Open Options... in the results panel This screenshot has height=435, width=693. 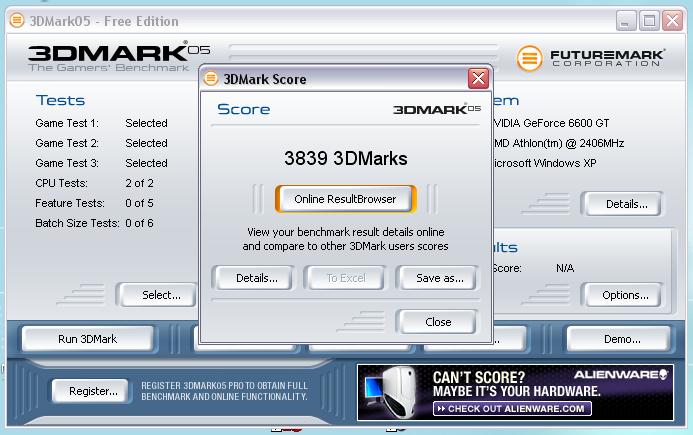click(x=623, y=295)
